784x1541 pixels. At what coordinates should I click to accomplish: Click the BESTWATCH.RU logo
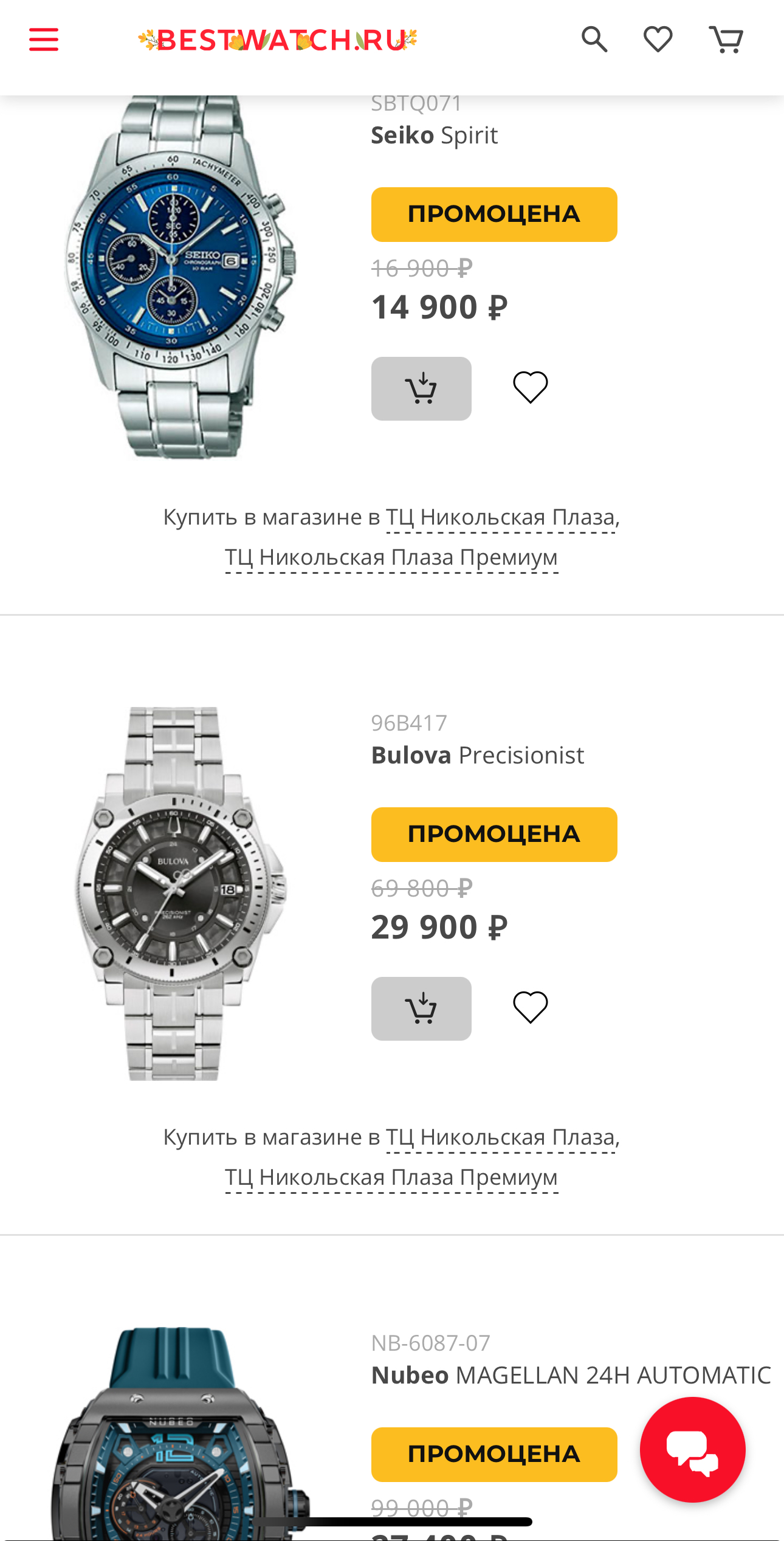click(277, 38)
